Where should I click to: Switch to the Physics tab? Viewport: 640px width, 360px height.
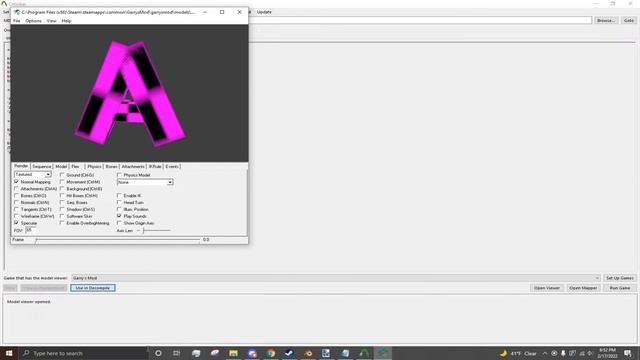94,167
